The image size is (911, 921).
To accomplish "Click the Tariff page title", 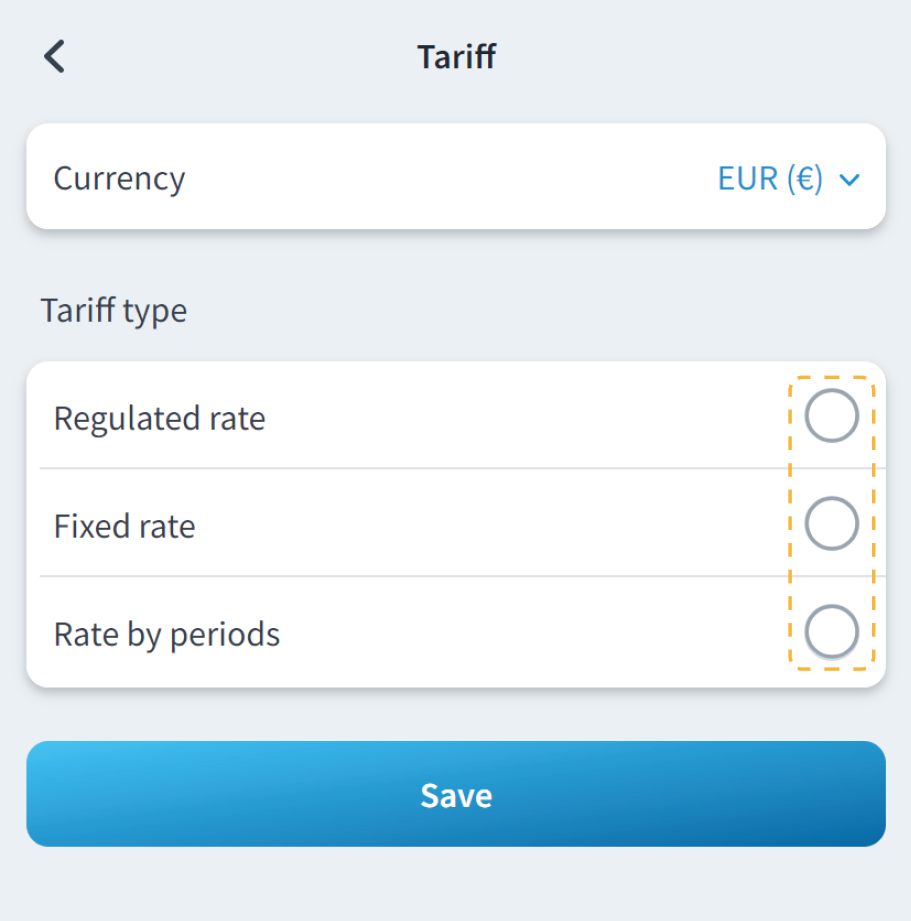I will click(x=456, y=56).
